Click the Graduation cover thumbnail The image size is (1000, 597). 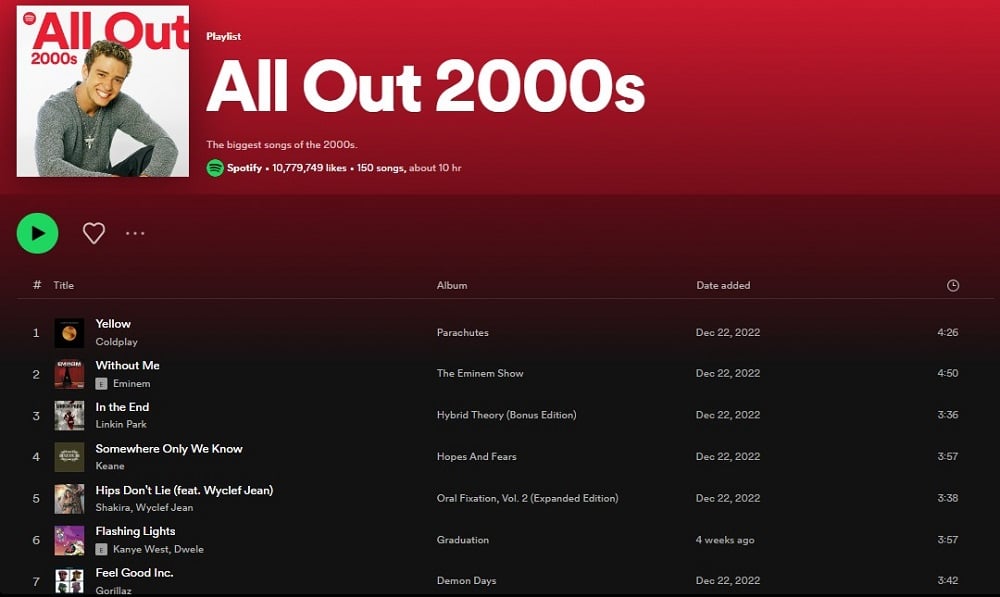(x=69, y=540)
